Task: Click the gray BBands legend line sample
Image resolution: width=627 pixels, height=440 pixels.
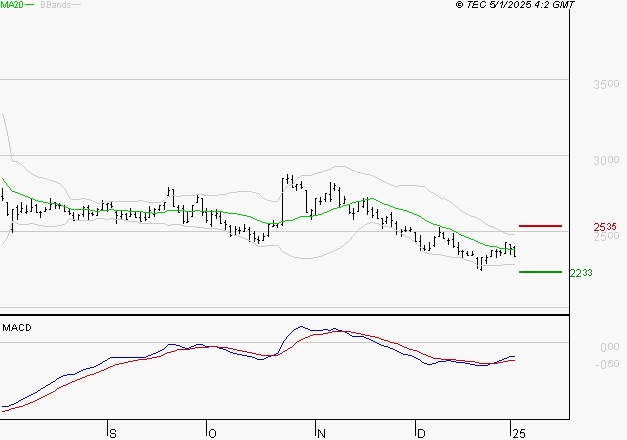Action: click(76, 6)
